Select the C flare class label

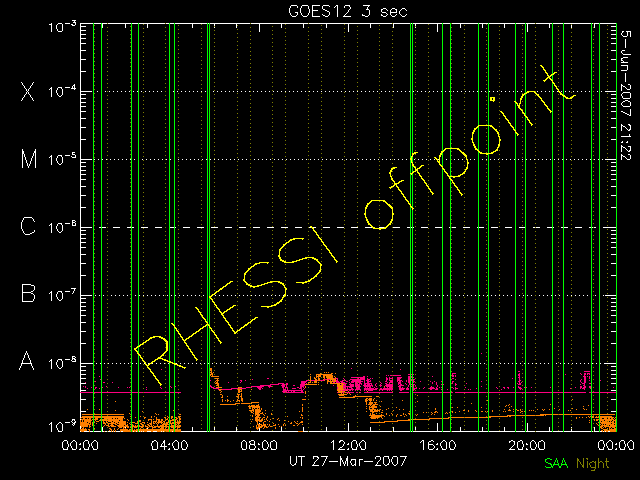coord(28,226)
